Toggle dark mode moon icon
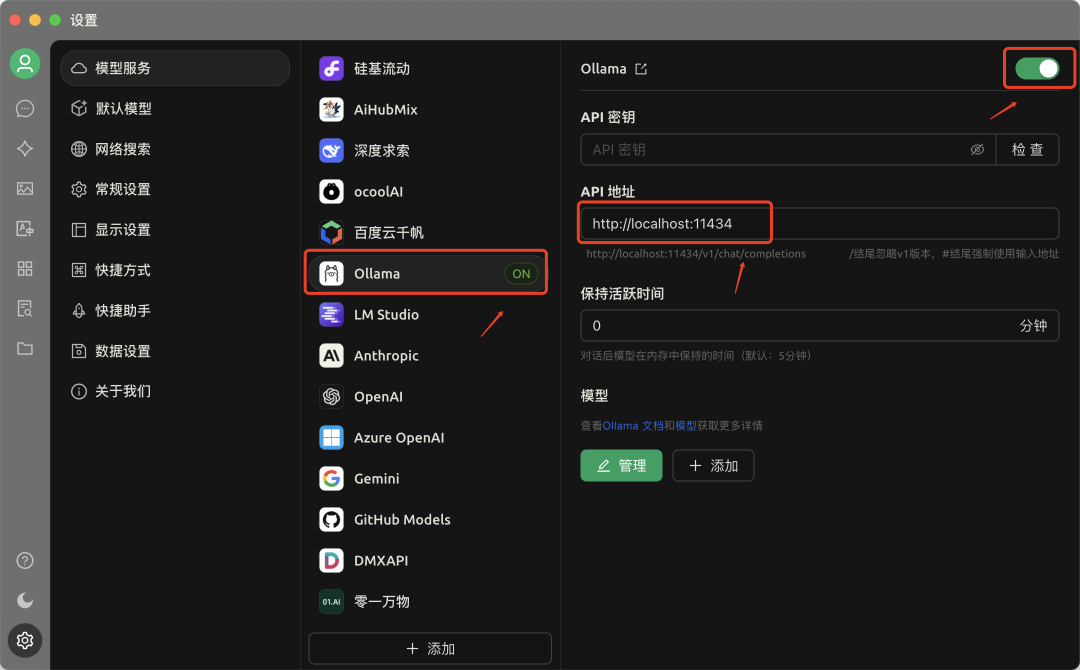Image resolution: width=1080 pixels, height=670 pixels. pyautogui.click(x=25, y=600)
